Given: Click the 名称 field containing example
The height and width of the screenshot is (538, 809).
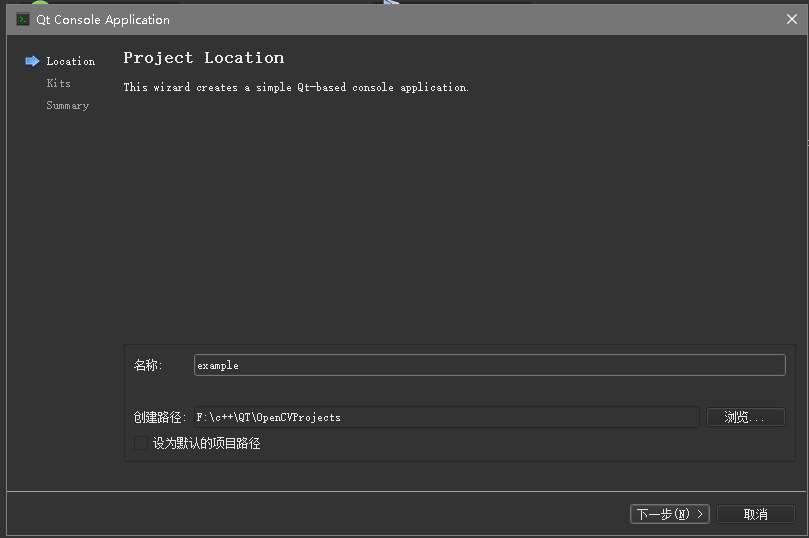Looking at the screenshot, I should click(490, 365).
